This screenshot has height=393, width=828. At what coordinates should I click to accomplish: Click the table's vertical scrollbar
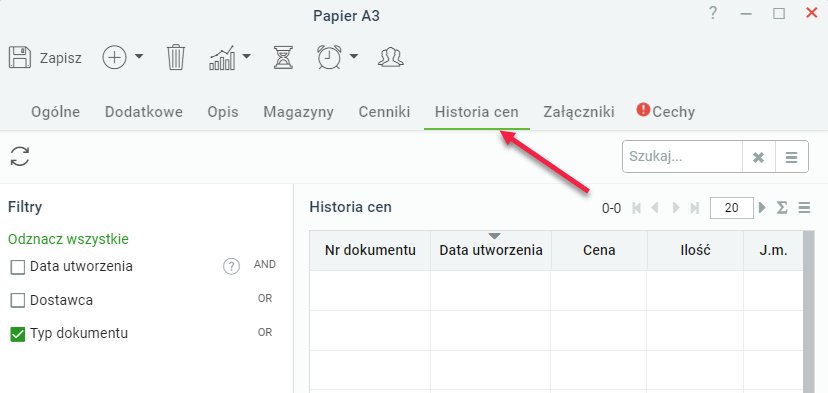click(808, 312)
